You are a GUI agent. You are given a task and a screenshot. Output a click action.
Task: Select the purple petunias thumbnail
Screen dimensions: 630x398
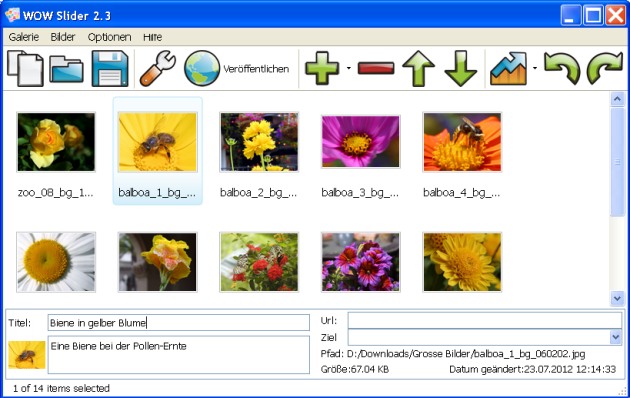[361, 262]
